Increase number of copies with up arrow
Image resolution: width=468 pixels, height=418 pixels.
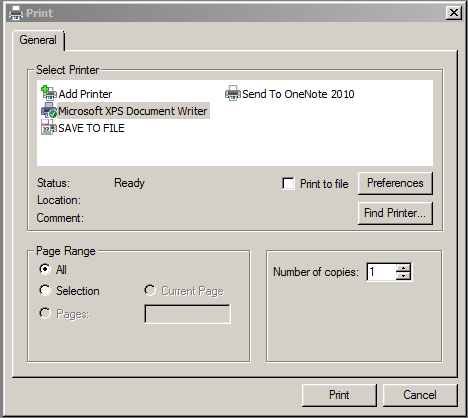403,268
